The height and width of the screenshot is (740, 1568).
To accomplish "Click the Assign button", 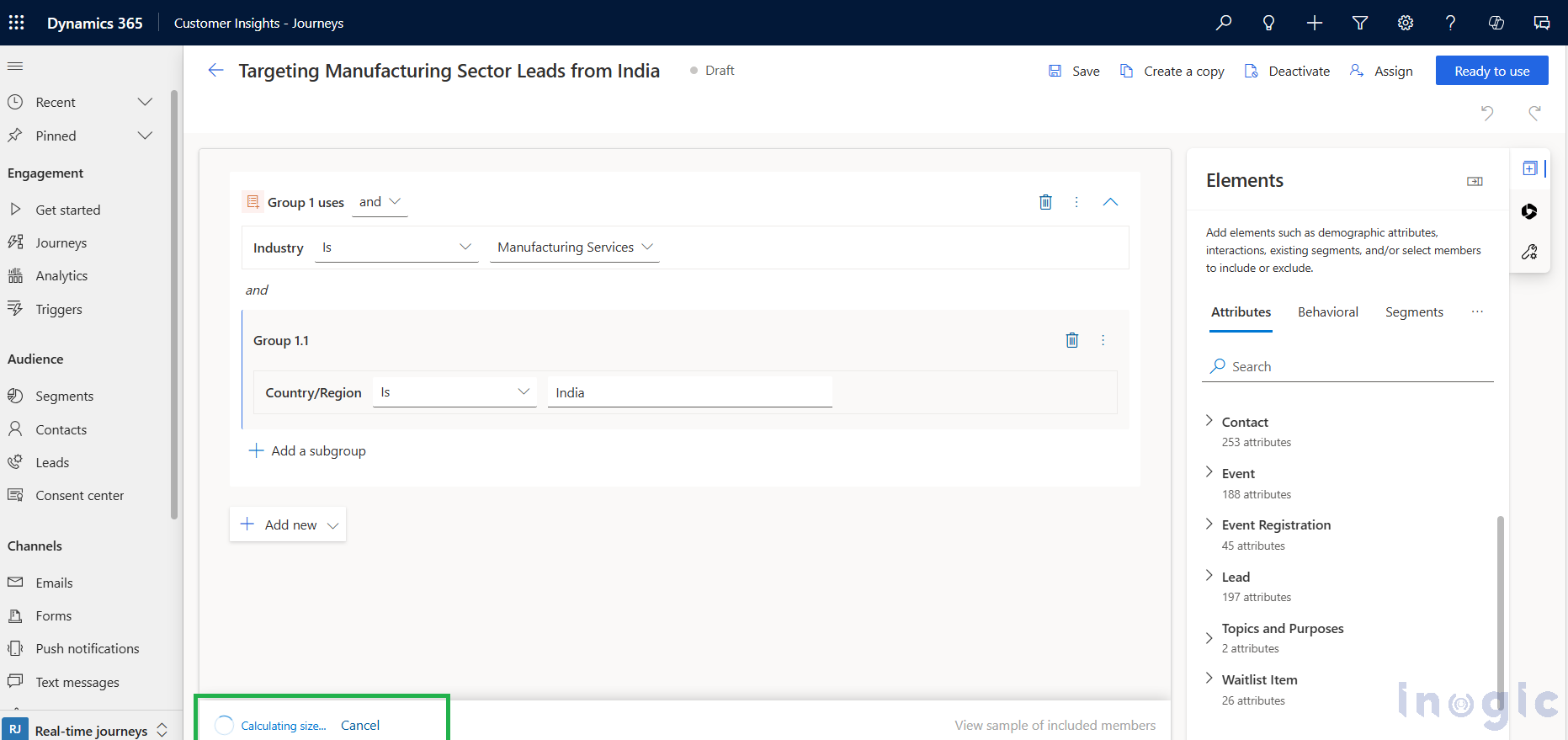I will click(x=1381, y=72).
